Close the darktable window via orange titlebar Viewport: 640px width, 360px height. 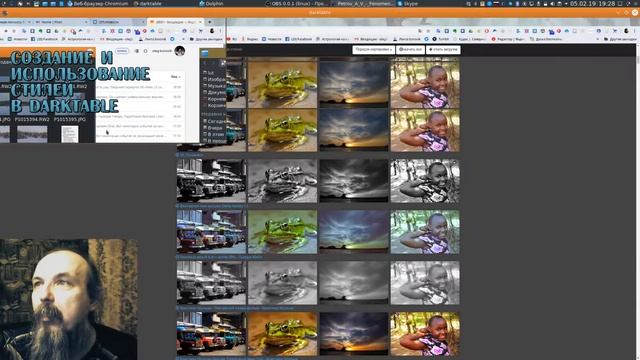[x=635, y=13]
